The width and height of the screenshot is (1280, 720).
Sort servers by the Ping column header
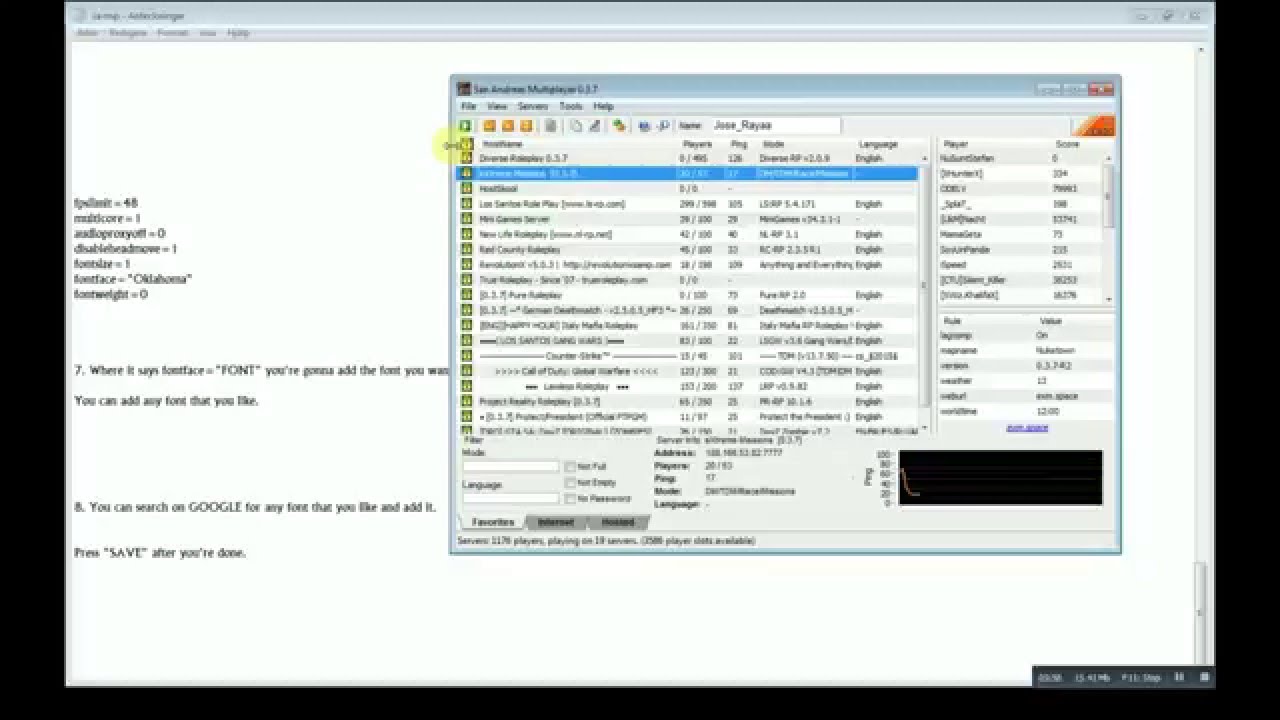point(741,144)
